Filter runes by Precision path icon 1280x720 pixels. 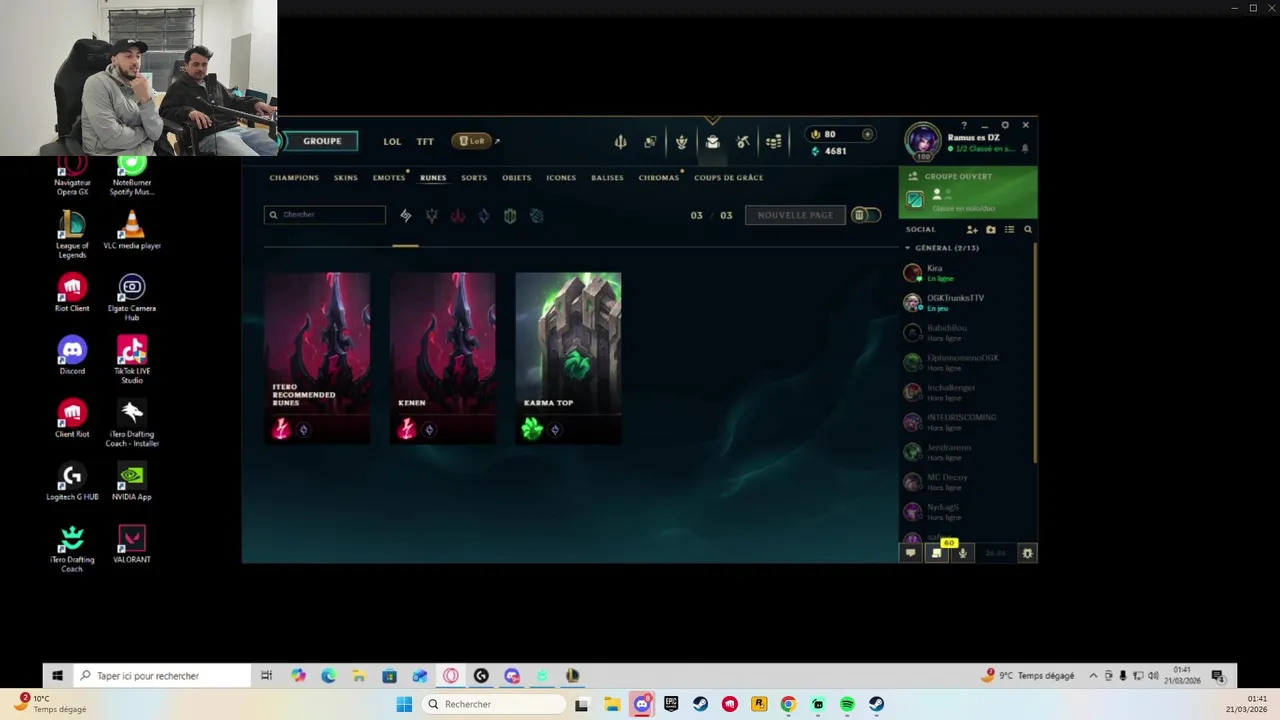(432, 215)
